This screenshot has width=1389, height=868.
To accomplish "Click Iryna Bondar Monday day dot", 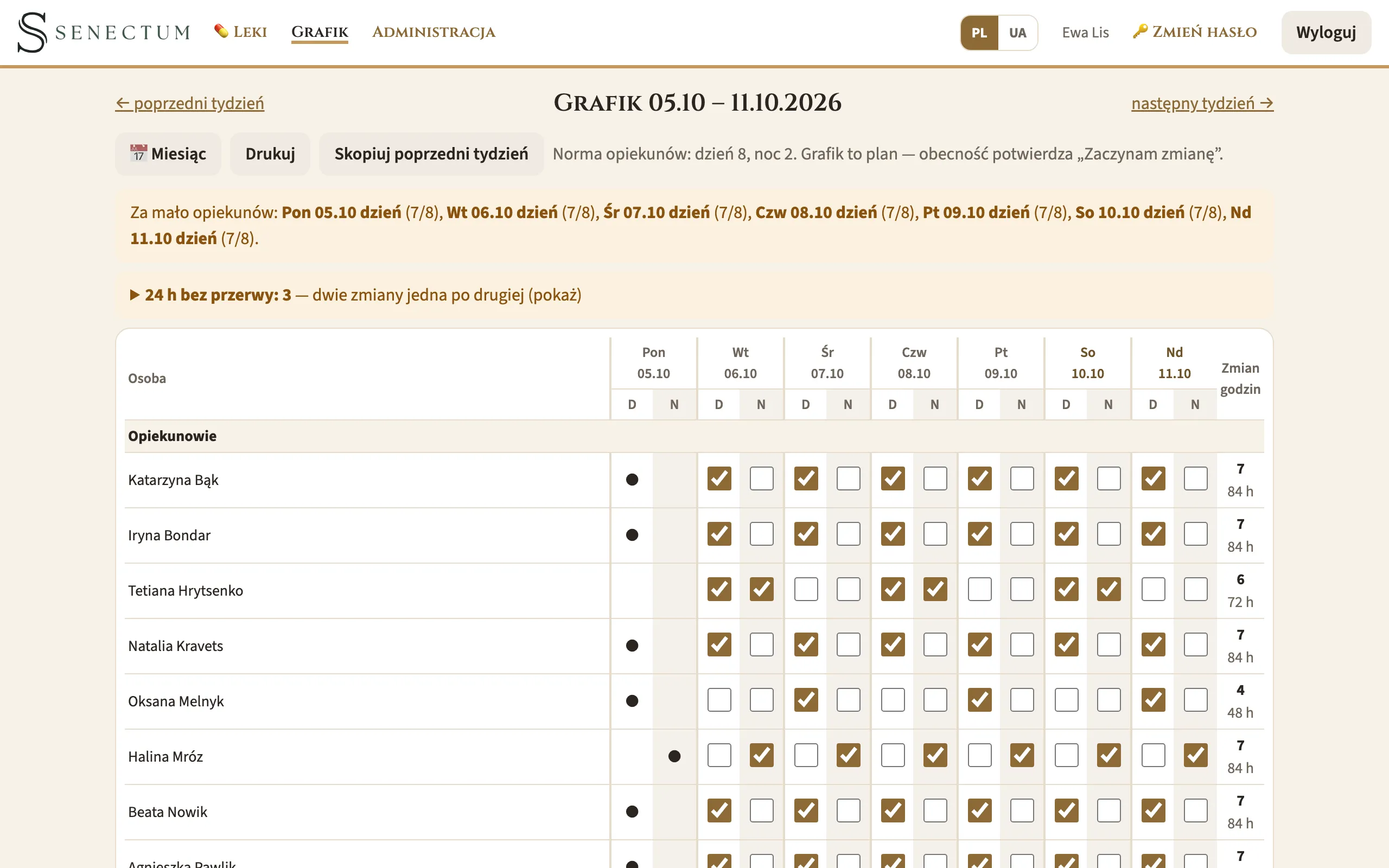I will pyautogui.click(x=632, y=535).
